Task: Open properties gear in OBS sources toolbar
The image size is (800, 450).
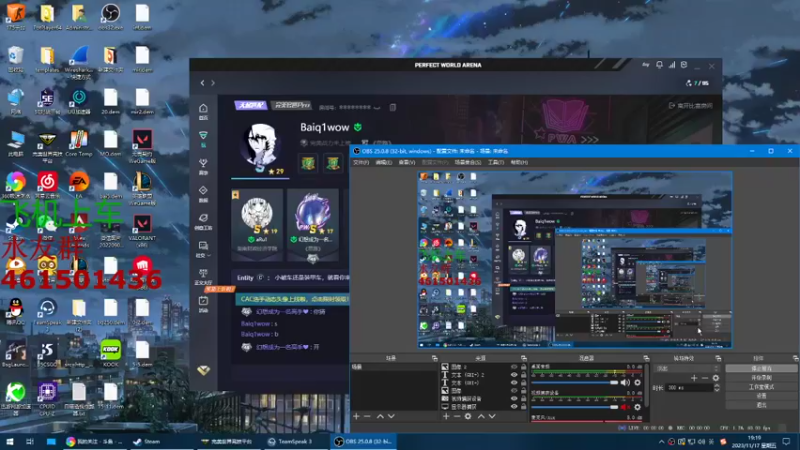Action: tap(468, 416)
